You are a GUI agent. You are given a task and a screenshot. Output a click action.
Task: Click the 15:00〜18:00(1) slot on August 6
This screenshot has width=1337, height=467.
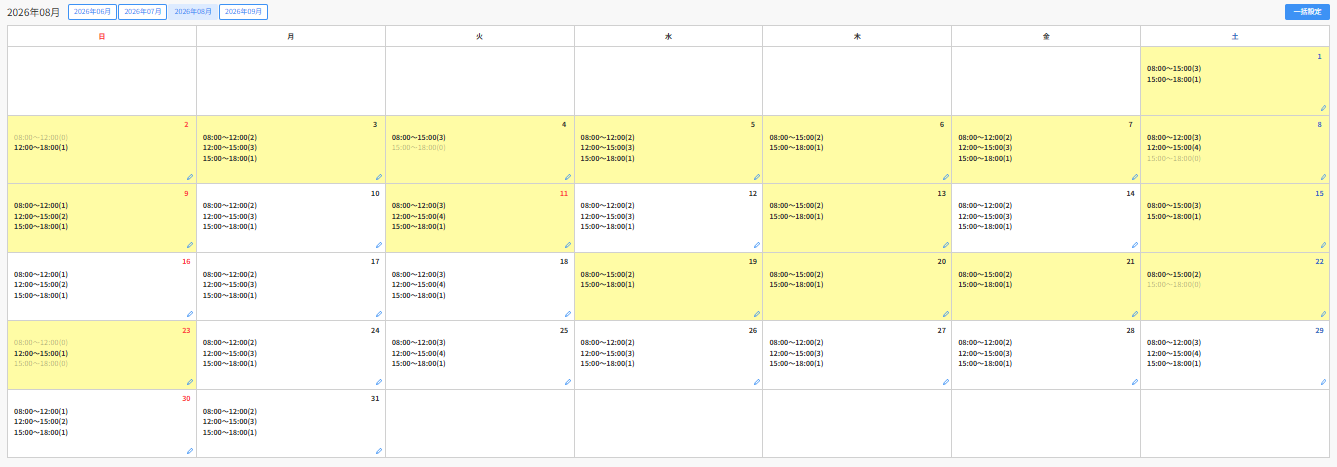(796, 148)
